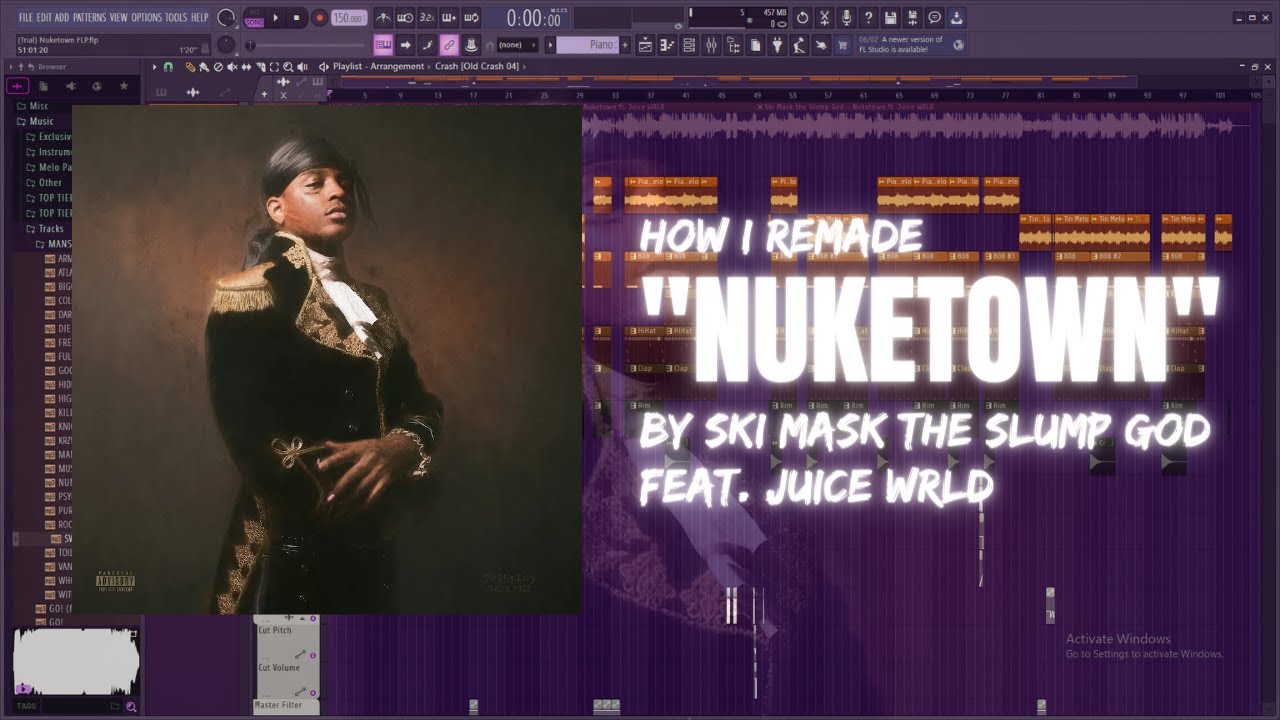Toggle loop recording icon
Screen dimensions: 1280x720
point(471,18)
